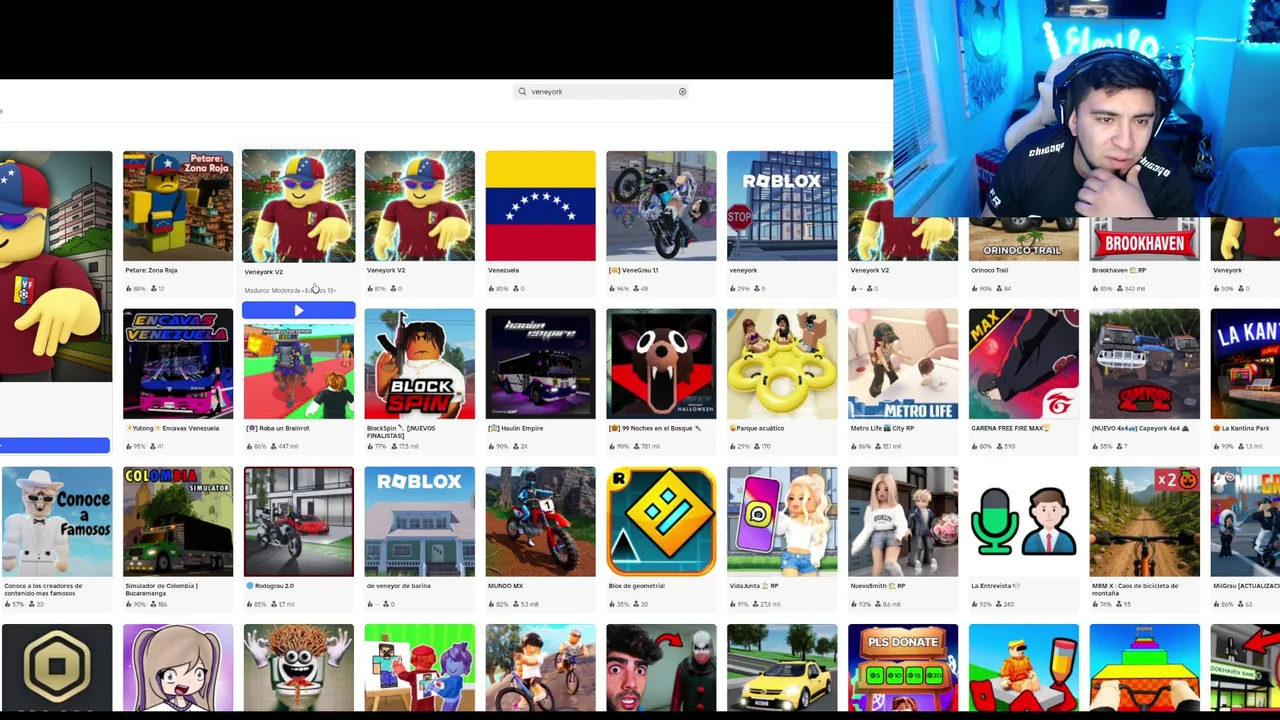This screenshot has width=1280, height=720.
Task: Clear the veneyork search text
Action: point(683,92)
